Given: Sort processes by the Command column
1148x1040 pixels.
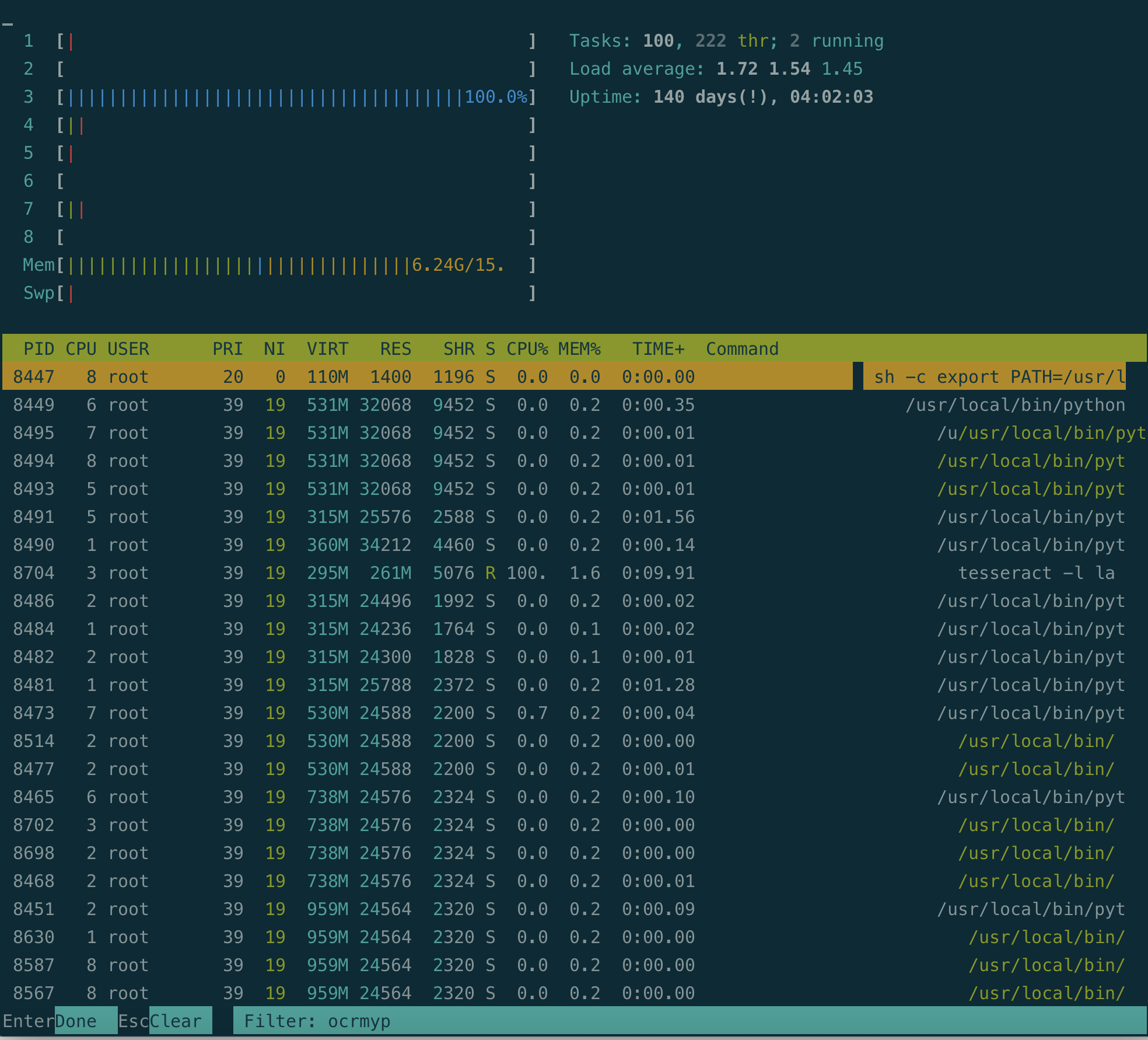Looking at the screenshot, I should point(742,348).
